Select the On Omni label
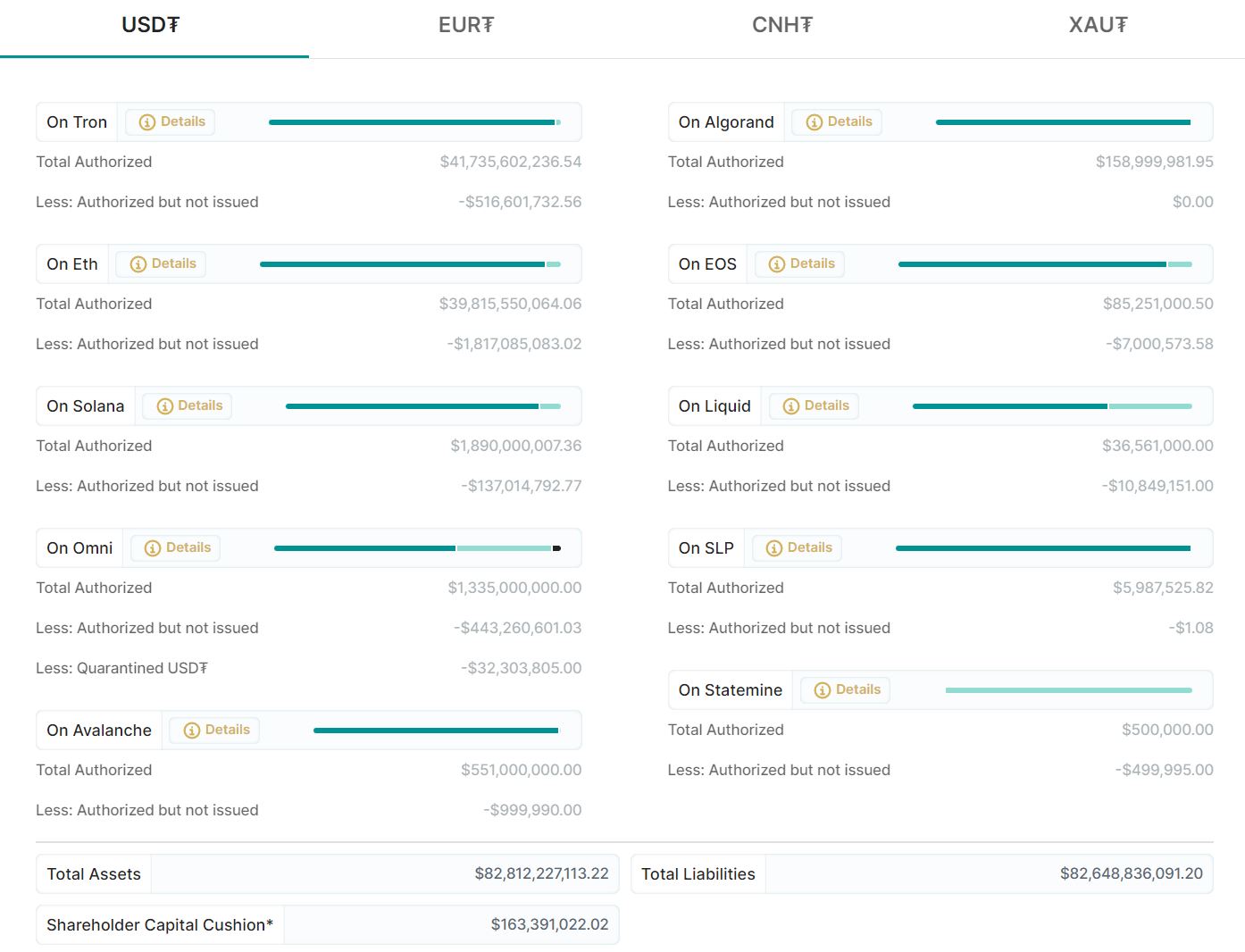 point(79,548)
